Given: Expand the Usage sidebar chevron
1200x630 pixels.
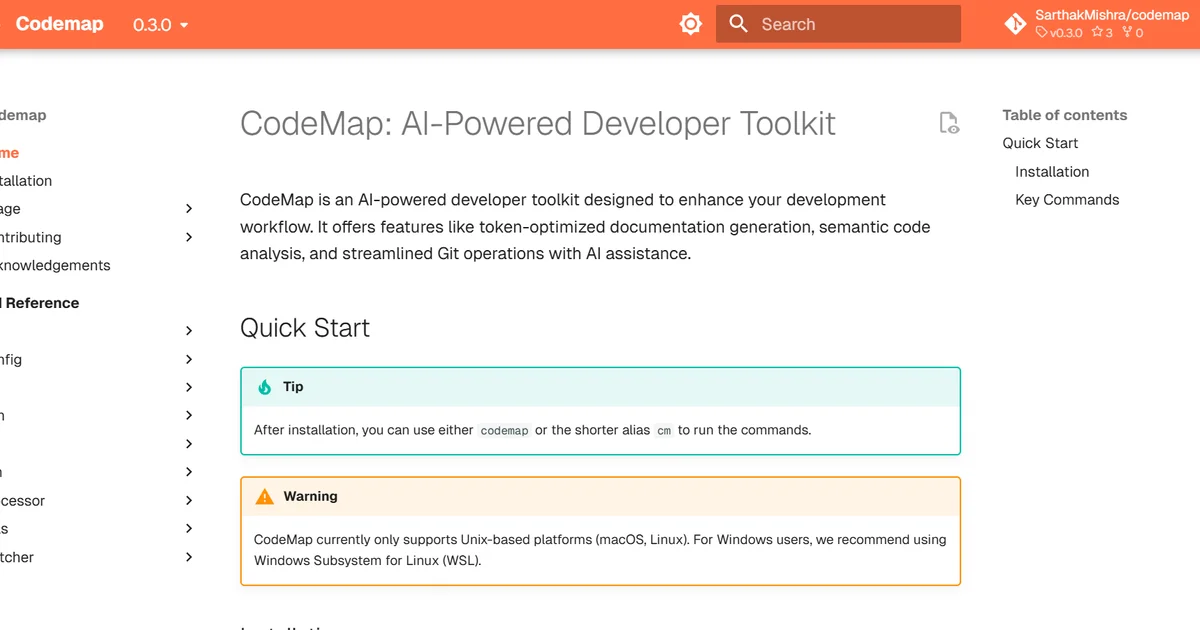Looking at the screenshot, I should tap(189, 209).
